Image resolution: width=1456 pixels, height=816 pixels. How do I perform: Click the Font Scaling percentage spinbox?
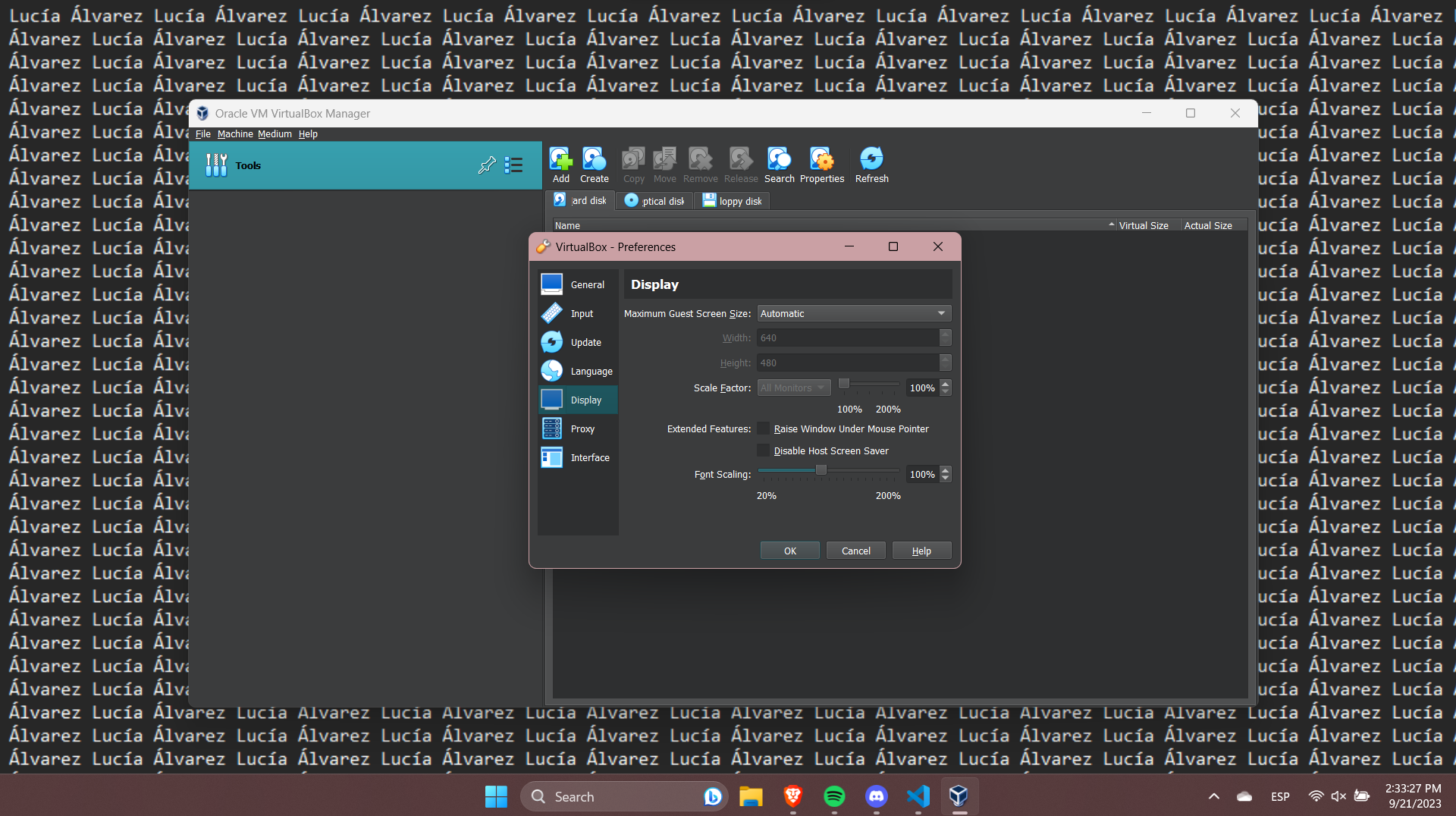click(x=922, y=474)
